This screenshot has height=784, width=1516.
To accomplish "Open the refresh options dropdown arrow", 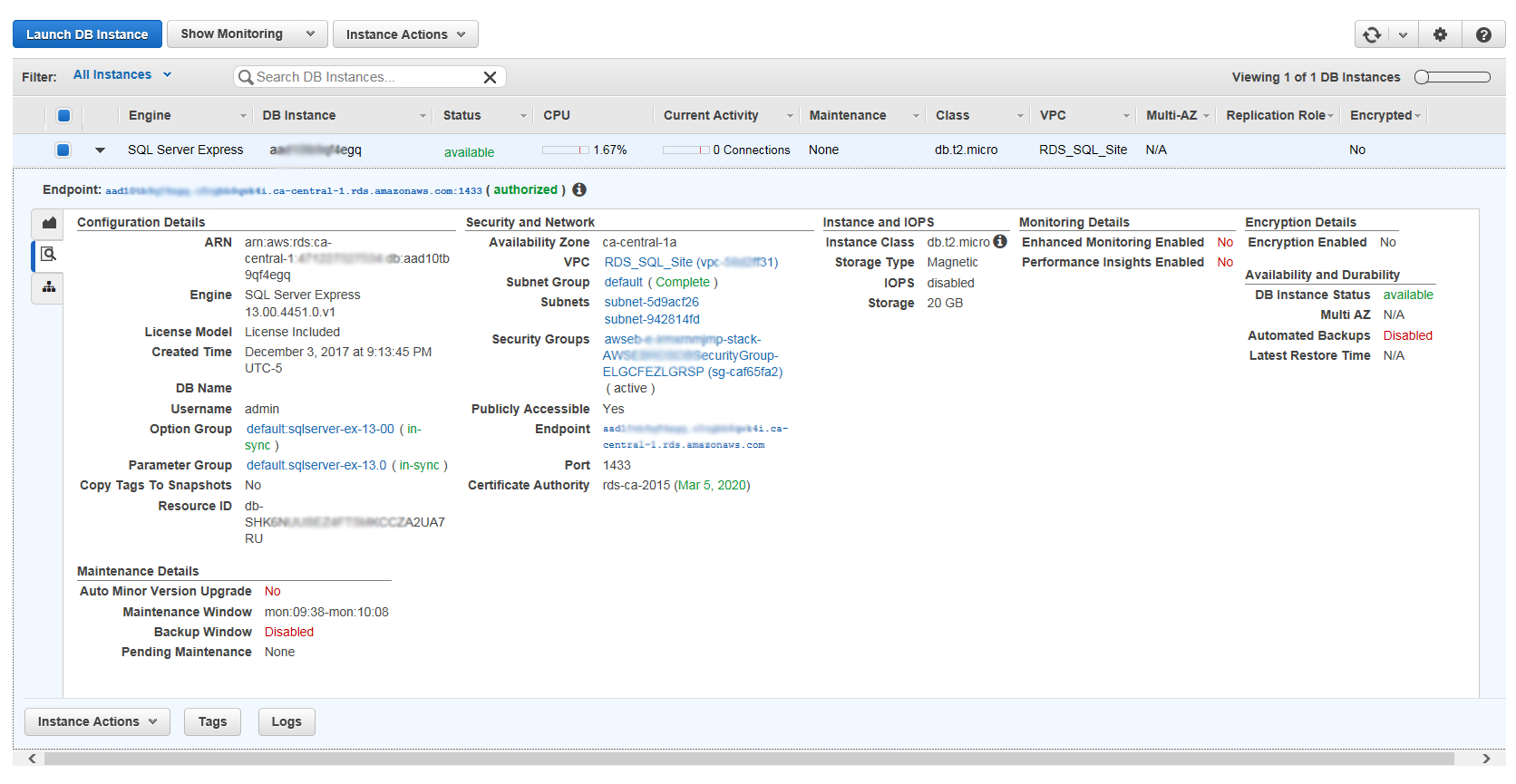I will point(1403,34).
